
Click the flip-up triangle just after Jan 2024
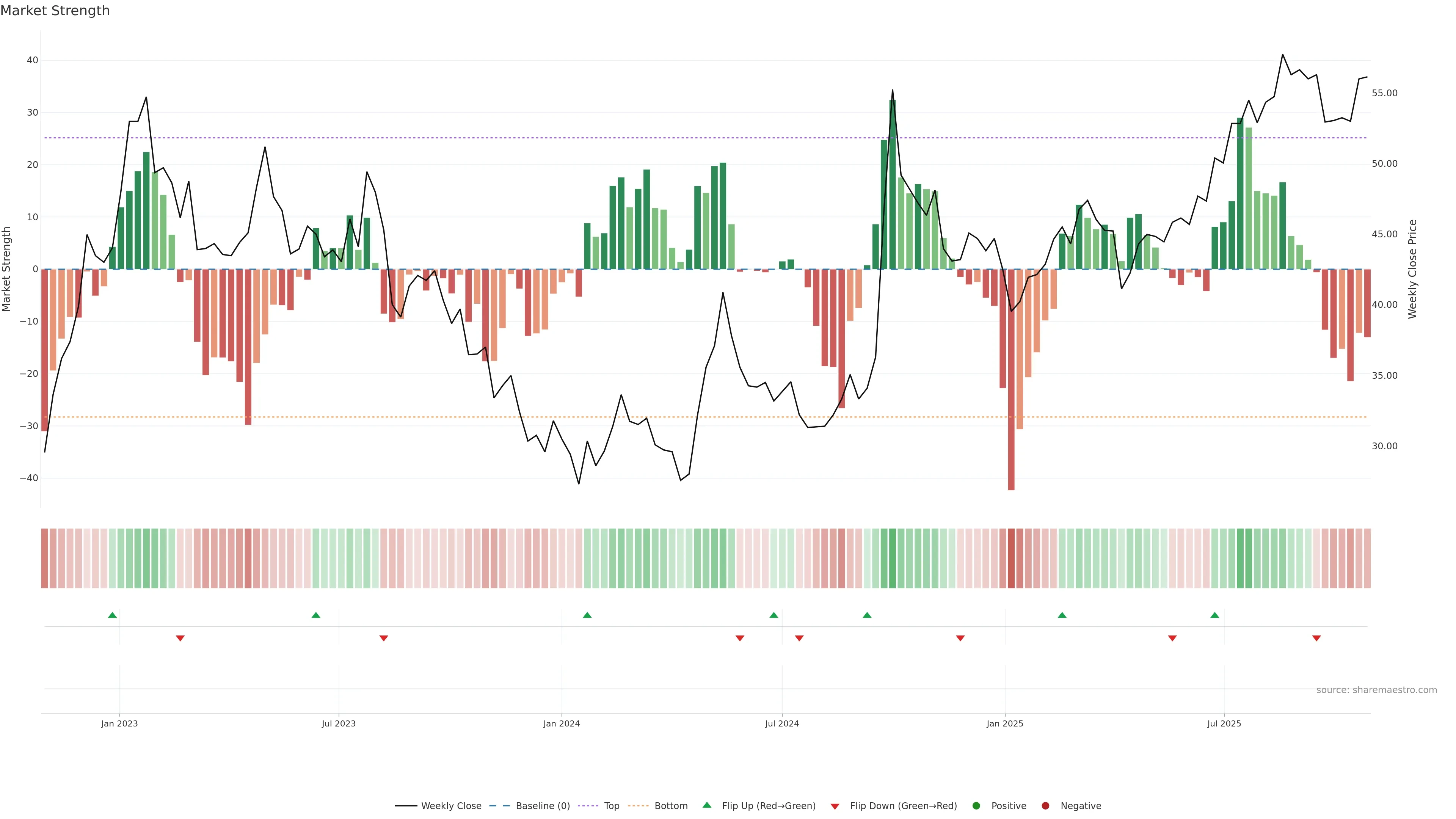click(x=587, y=615)
